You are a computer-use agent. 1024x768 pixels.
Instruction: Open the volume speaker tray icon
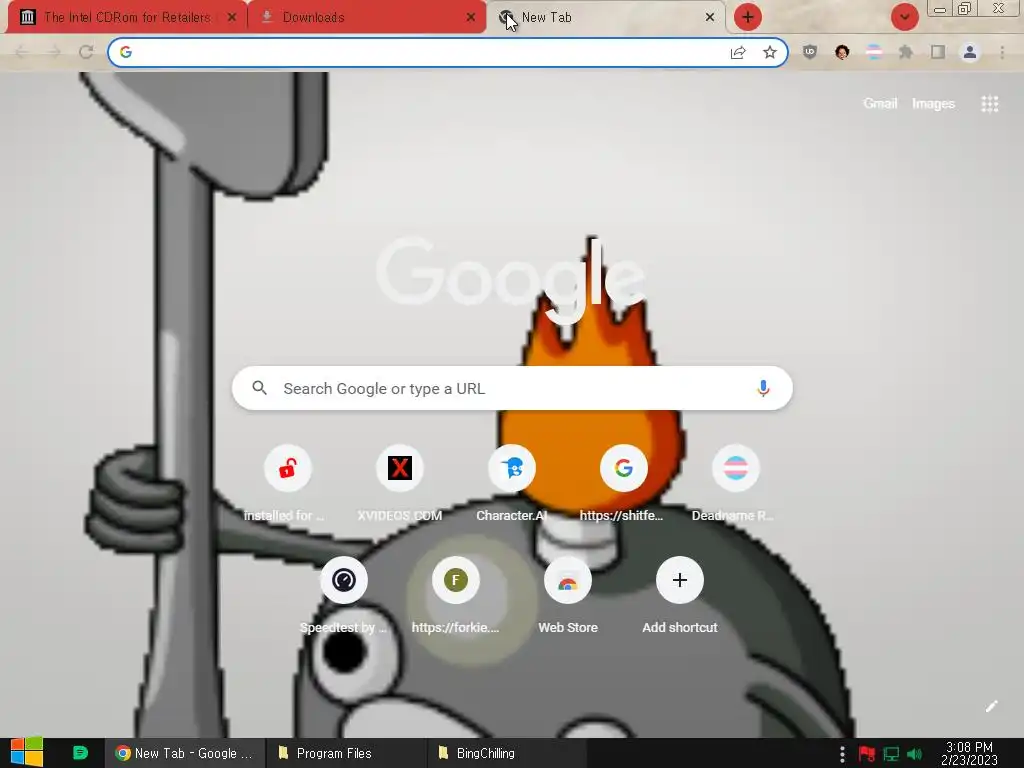pos(914,754)
